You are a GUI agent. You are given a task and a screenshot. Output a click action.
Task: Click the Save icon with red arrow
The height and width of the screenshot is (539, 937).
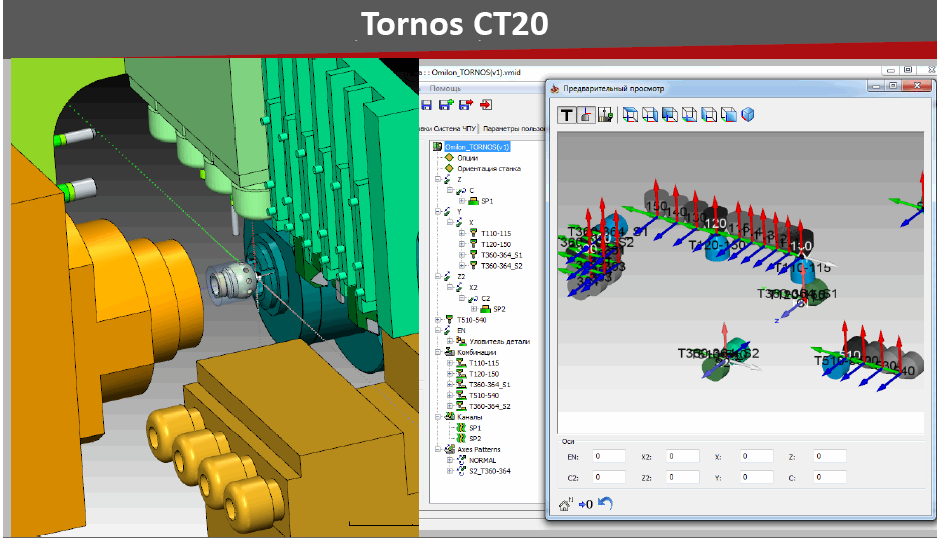466,105
